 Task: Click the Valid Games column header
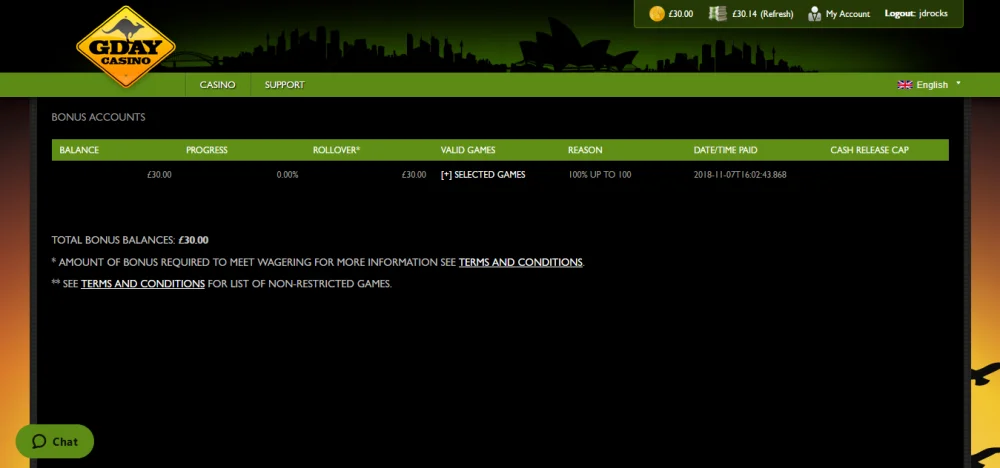click(467, 150)
